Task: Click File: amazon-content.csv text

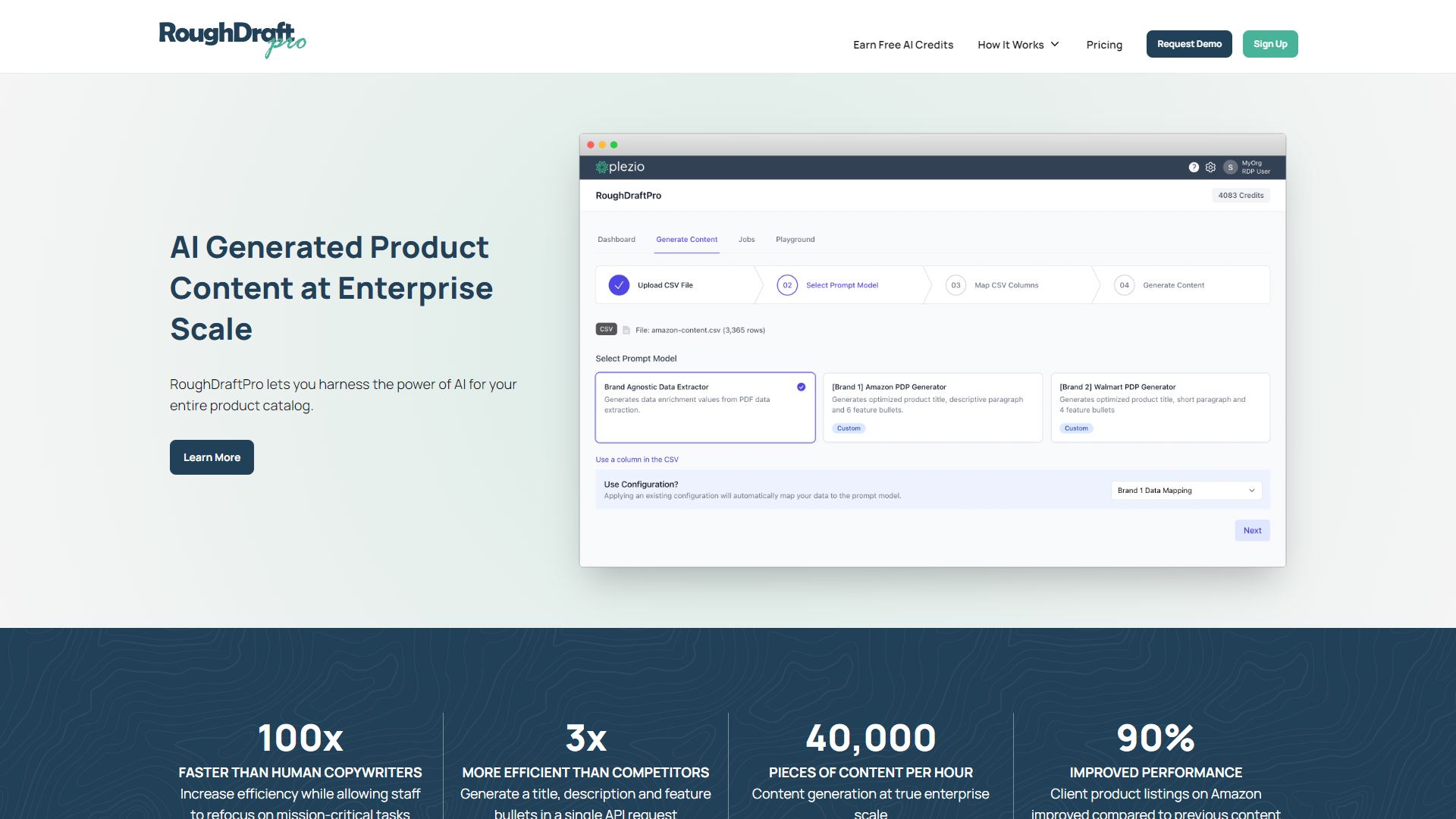Action: point(700,330)
